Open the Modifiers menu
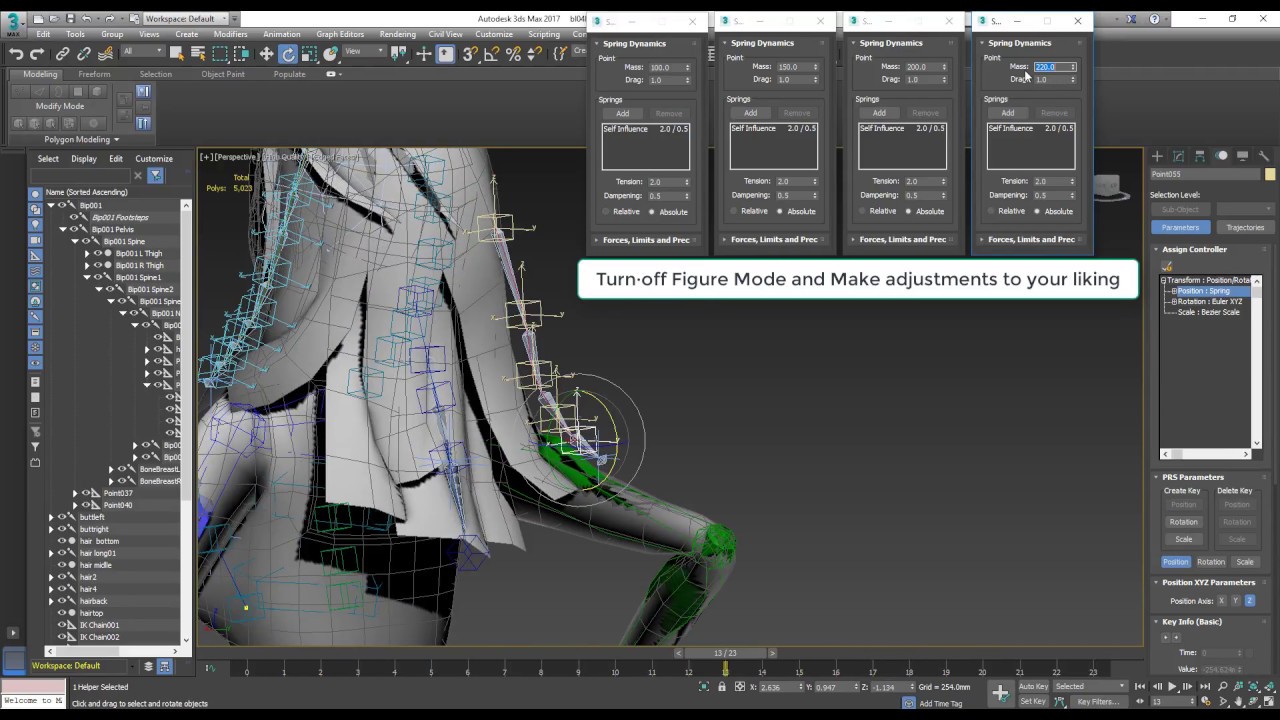The width and height of the screenshot is (1280, 720). tap(230, 34)
